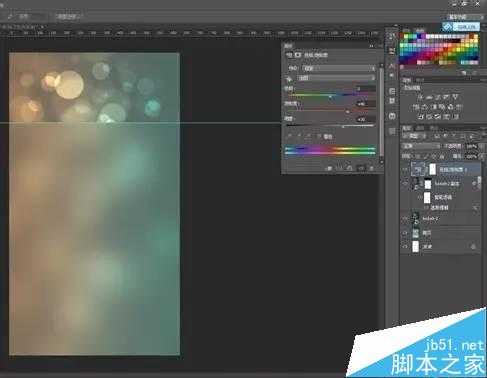The image size is (487, 378).
Task: Switch to the Adjustments tab
Action: 406,80
